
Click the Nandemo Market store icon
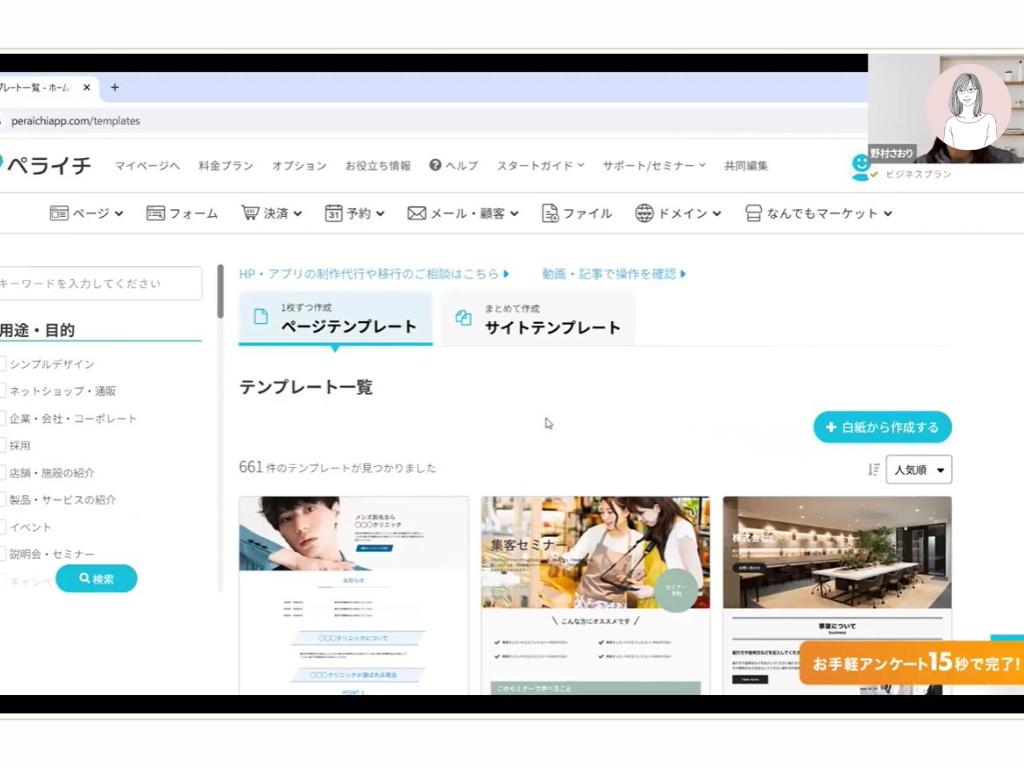point(754,213)
